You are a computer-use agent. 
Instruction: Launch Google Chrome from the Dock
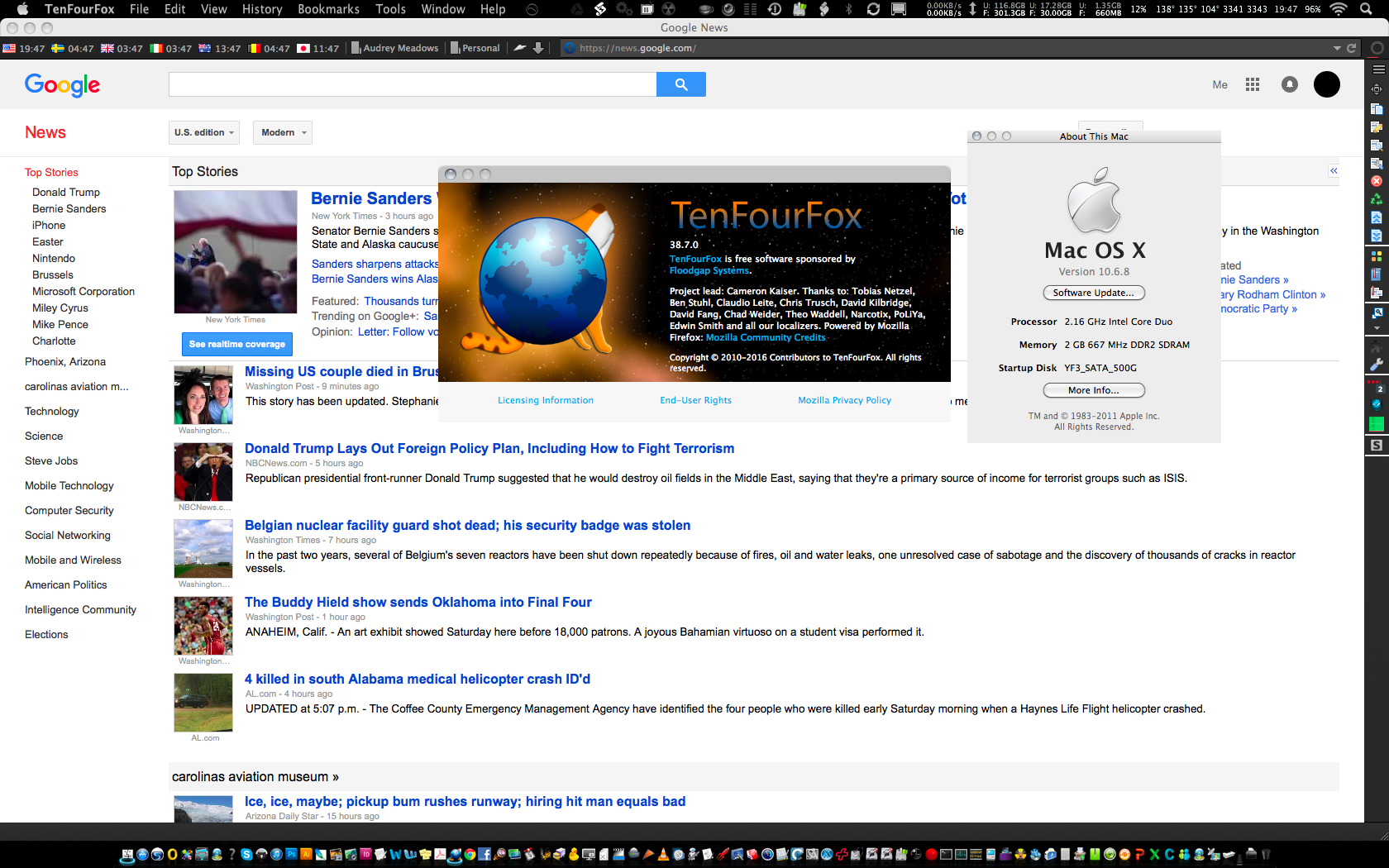470,855
